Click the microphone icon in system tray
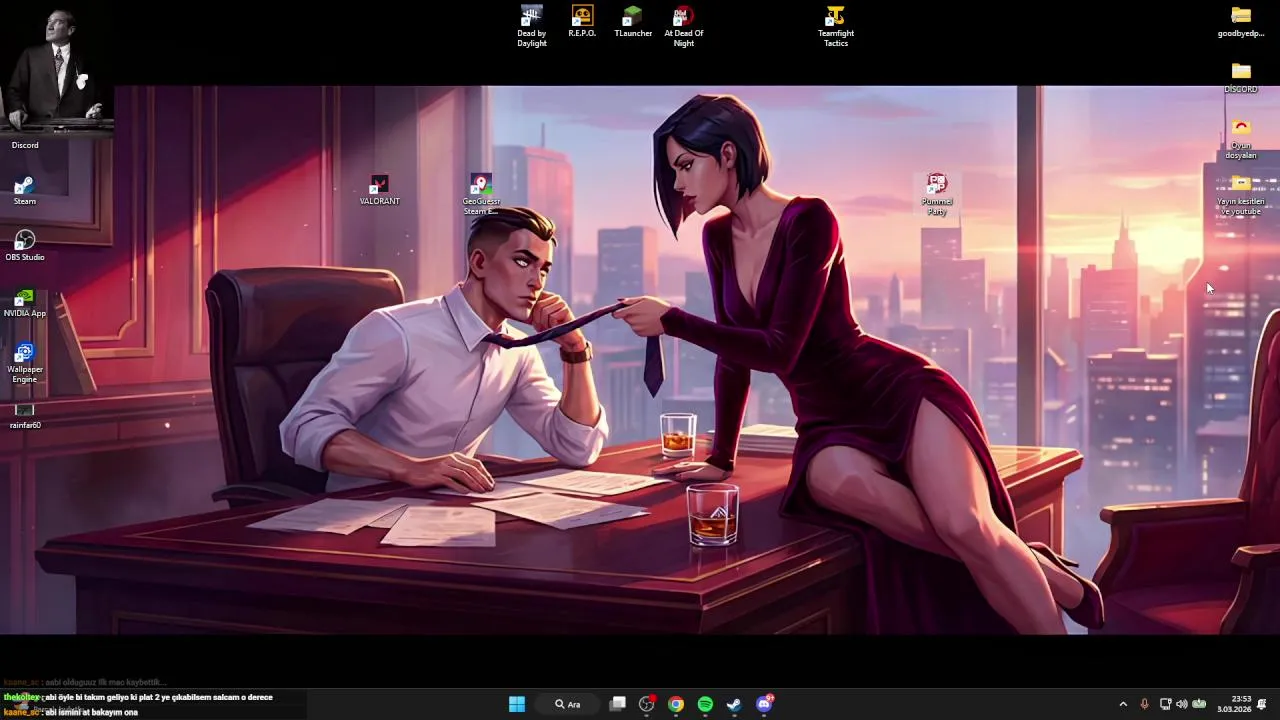This screenshot has height=720, width=1280. [1145, 704]
